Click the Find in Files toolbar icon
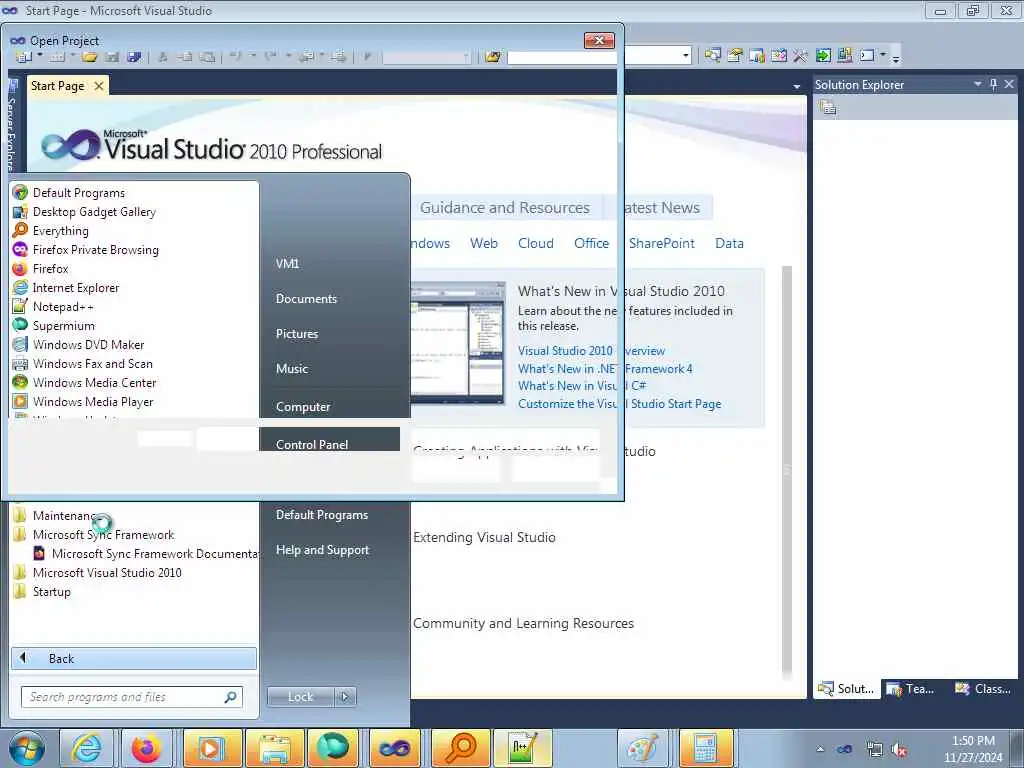Viewport: 1024px width, 768px height. click(493, 57)
